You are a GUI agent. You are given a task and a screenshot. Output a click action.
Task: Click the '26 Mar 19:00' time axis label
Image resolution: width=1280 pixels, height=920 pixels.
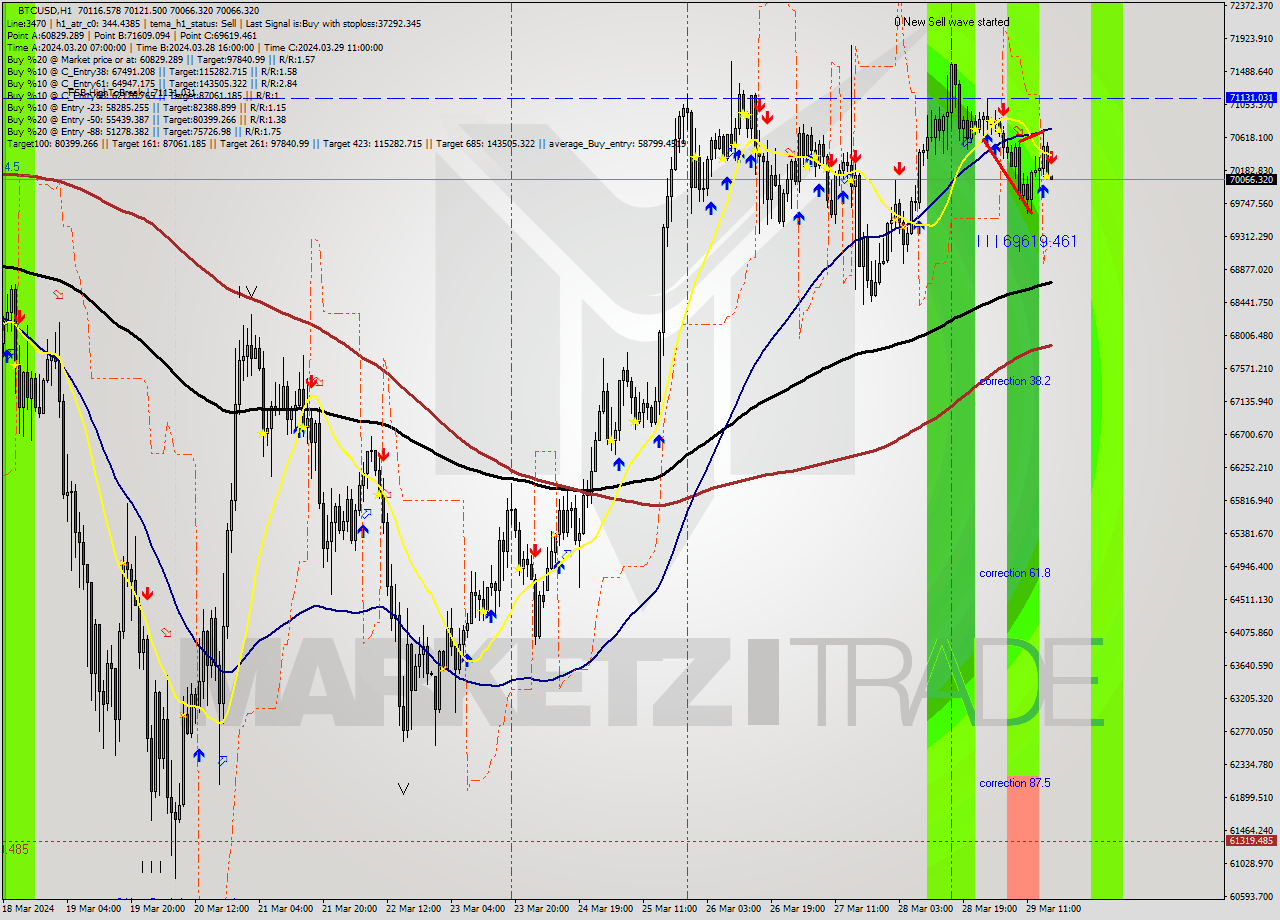(x=798, y=909)
